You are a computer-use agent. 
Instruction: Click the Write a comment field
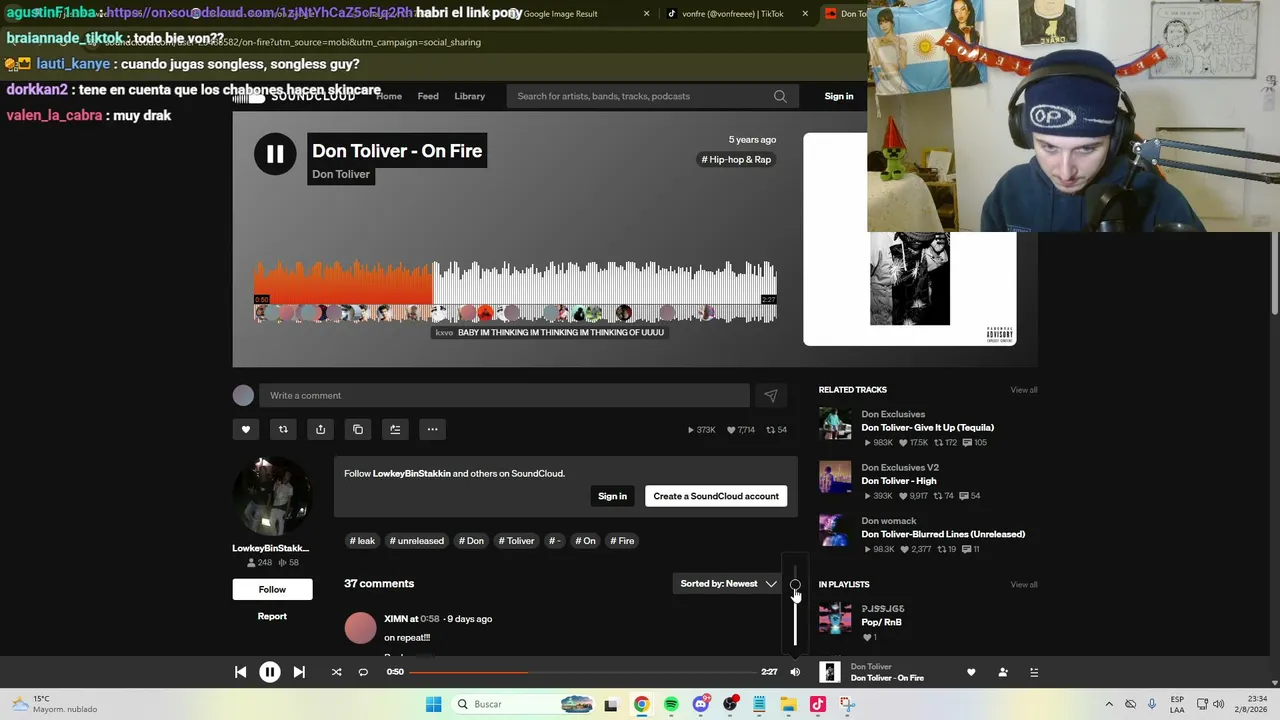point(504,396)
